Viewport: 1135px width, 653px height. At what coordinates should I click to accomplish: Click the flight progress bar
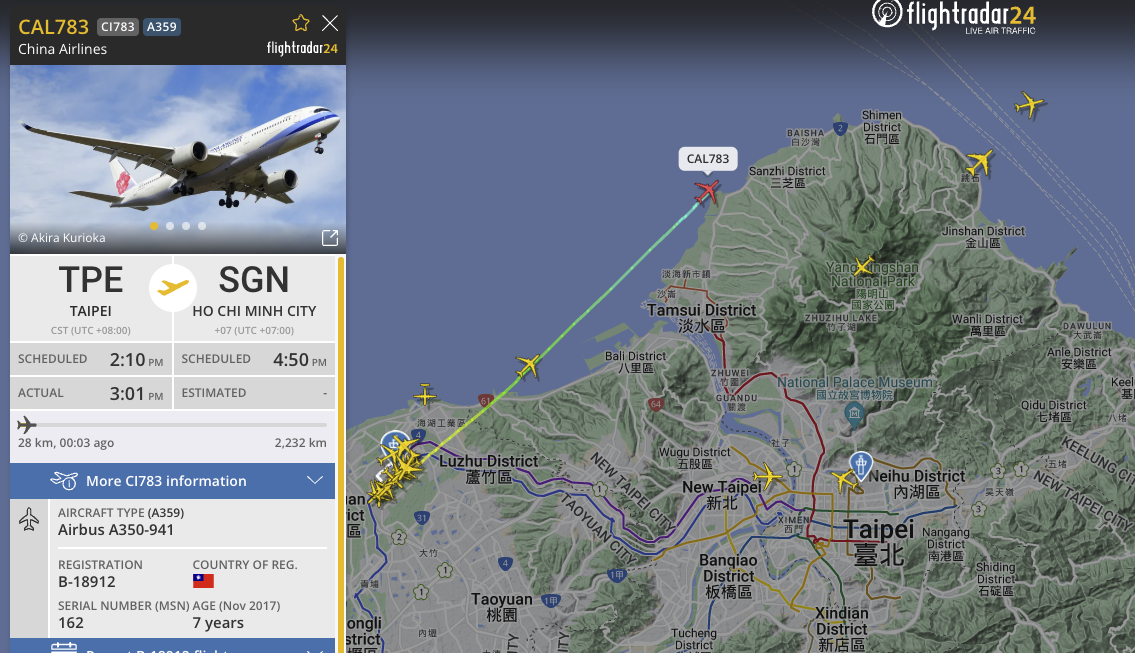tap(172, 425)
